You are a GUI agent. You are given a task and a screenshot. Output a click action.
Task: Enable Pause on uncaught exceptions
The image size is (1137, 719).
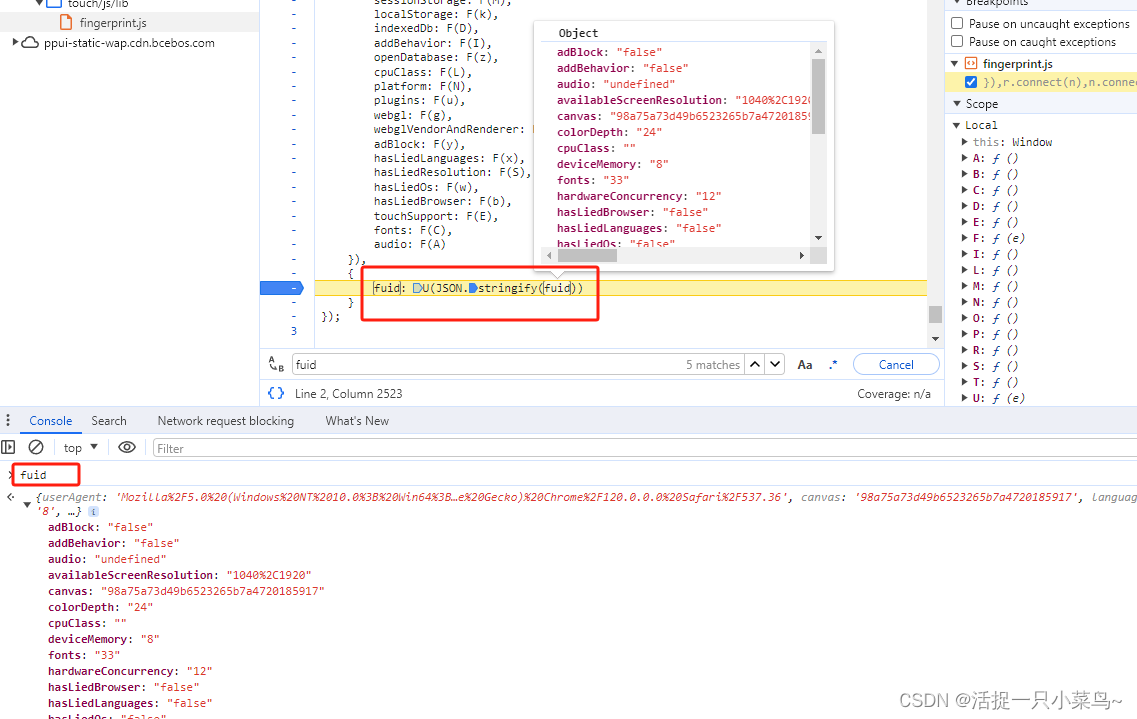[x=957, y=23]
